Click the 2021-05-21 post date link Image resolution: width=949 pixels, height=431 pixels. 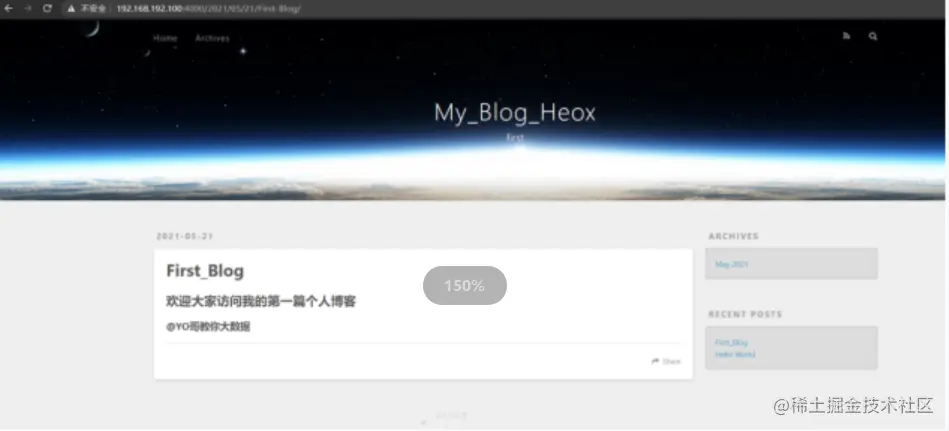(x=185, y=236)
